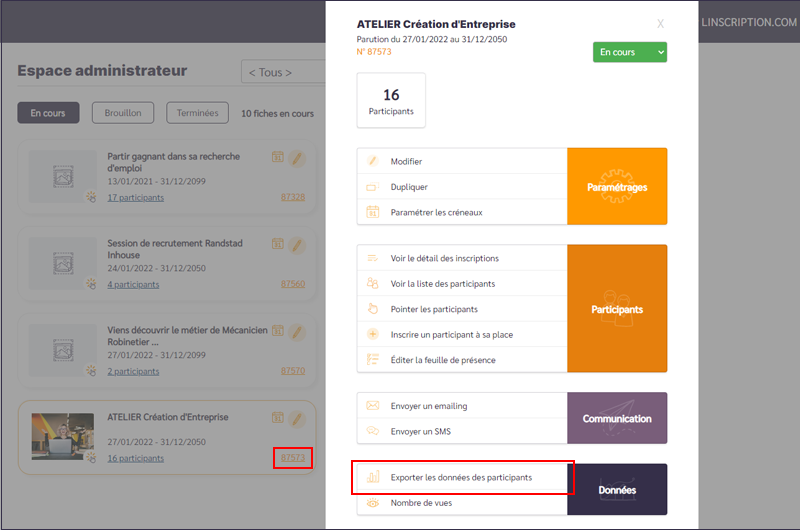Select Éditer la feuille de présence
Image resolution: width=800 pixels, height=530 pixels.
click(442, 360)
